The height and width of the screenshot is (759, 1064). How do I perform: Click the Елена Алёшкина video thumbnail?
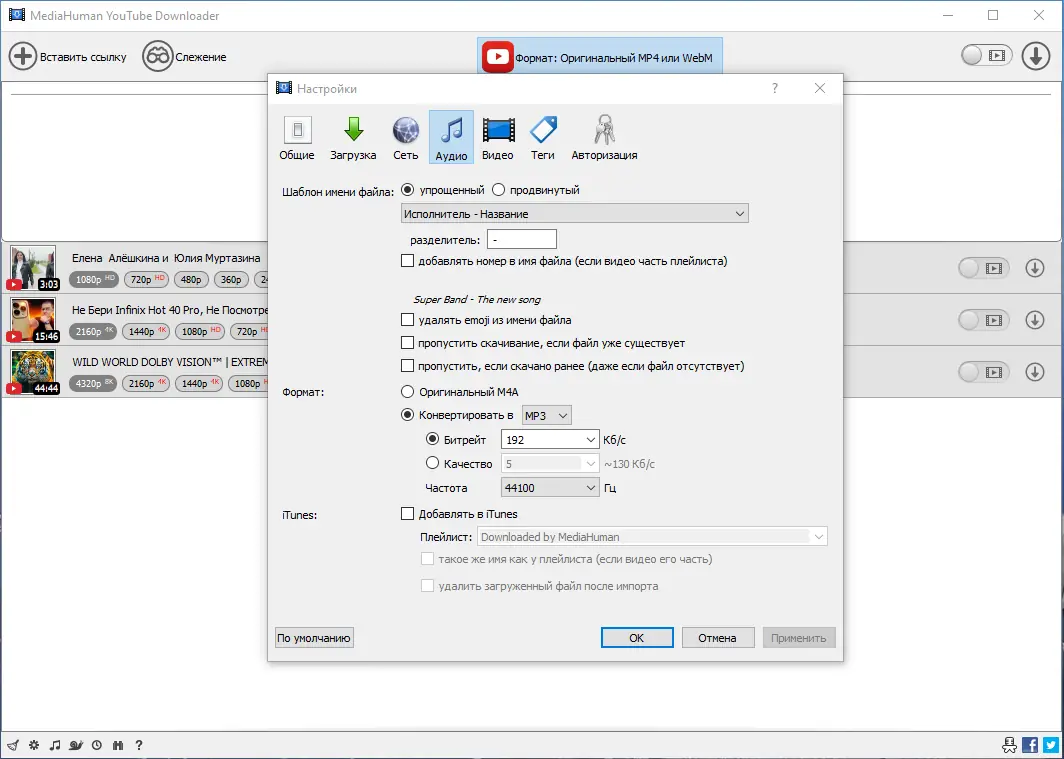pos(34,268)
